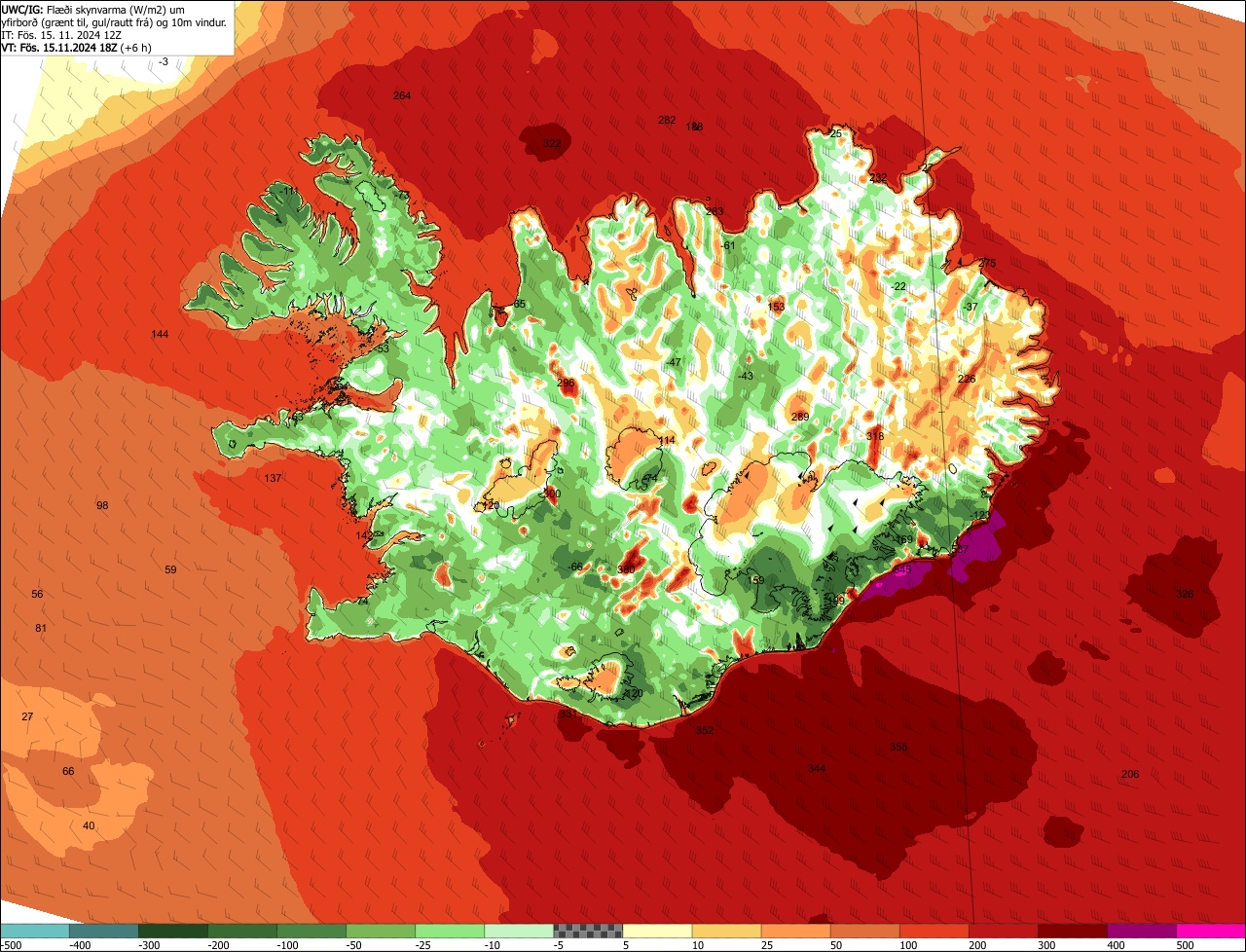Click the '153' flux value on the map
This screenshot has width=1246, height=952.
click(x=776, y=307)
